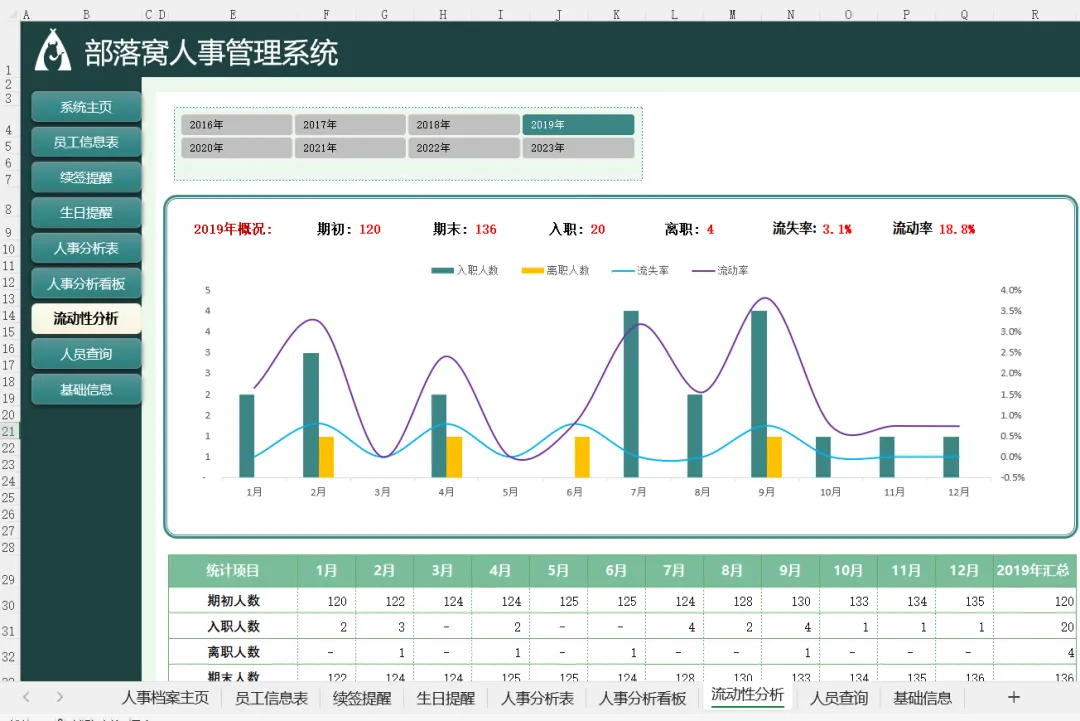
Task: Open the 系统主页 sidebar button
Action: pyautogui.click(x=86, y=107)
